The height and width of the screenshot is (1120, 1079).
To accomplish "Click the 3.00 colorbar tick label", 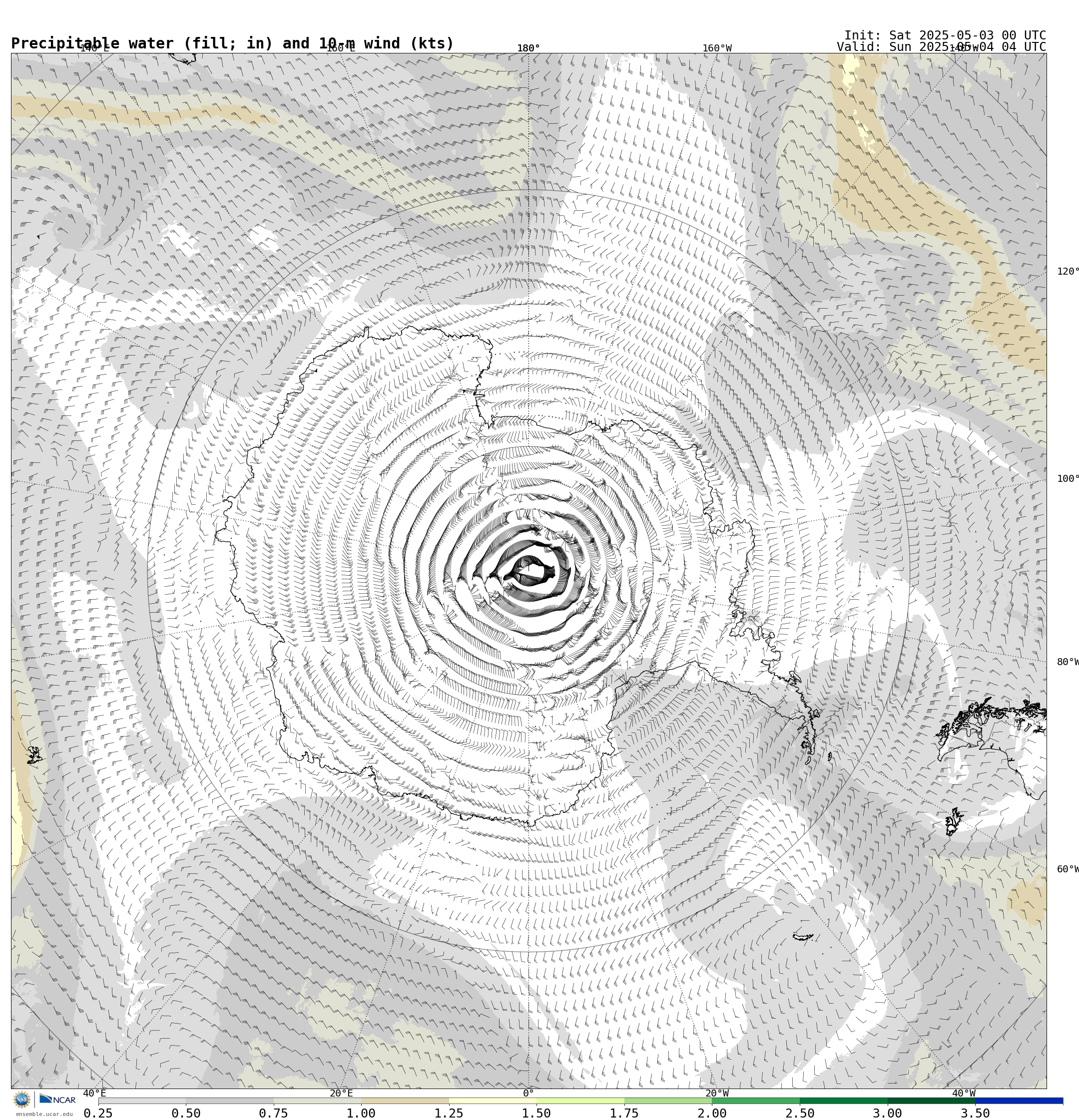I will (888, 1113).
